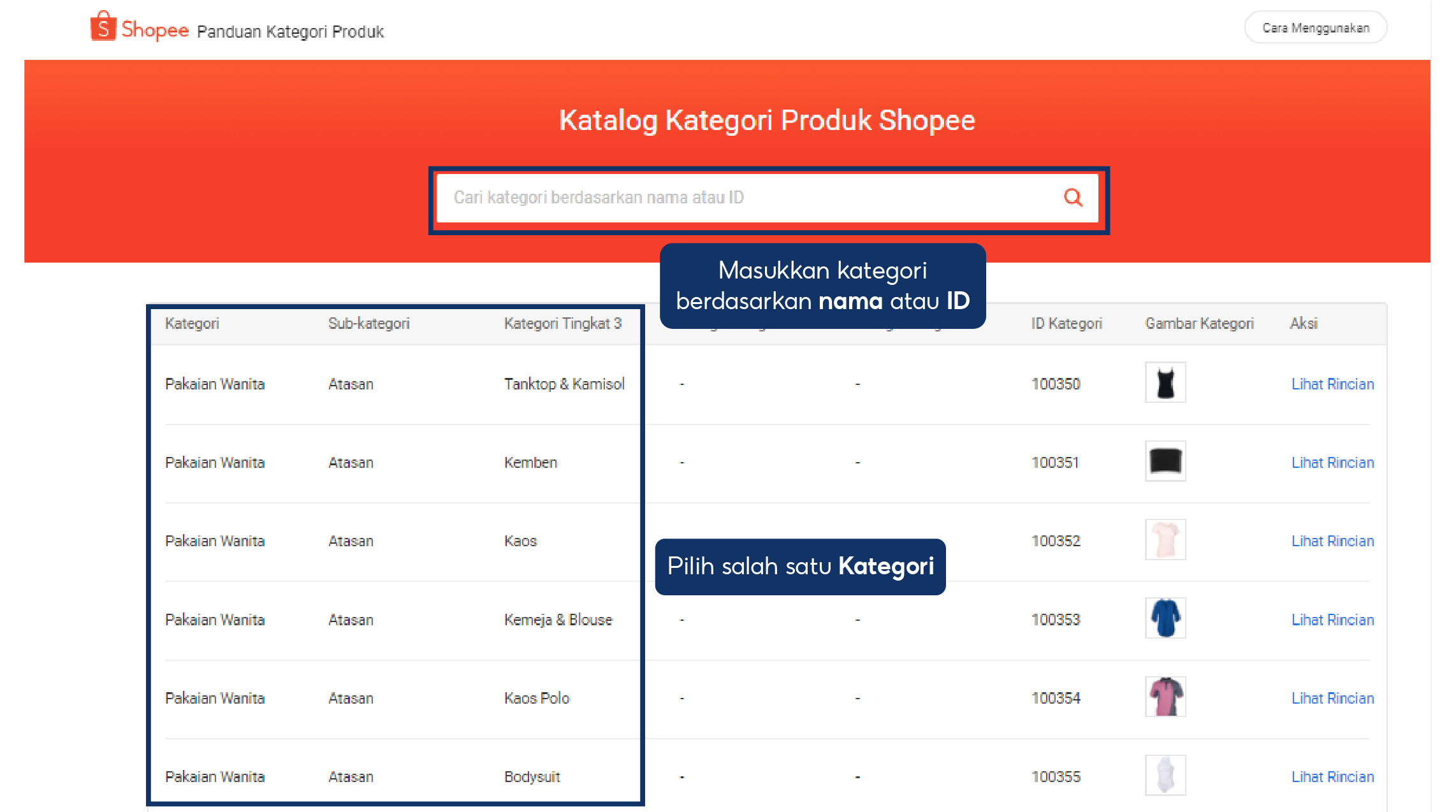The width and height of the screenshot is (1456, 812).
Task: Click the Kaos category image thumbnail
Action: tap(1165, 540)
